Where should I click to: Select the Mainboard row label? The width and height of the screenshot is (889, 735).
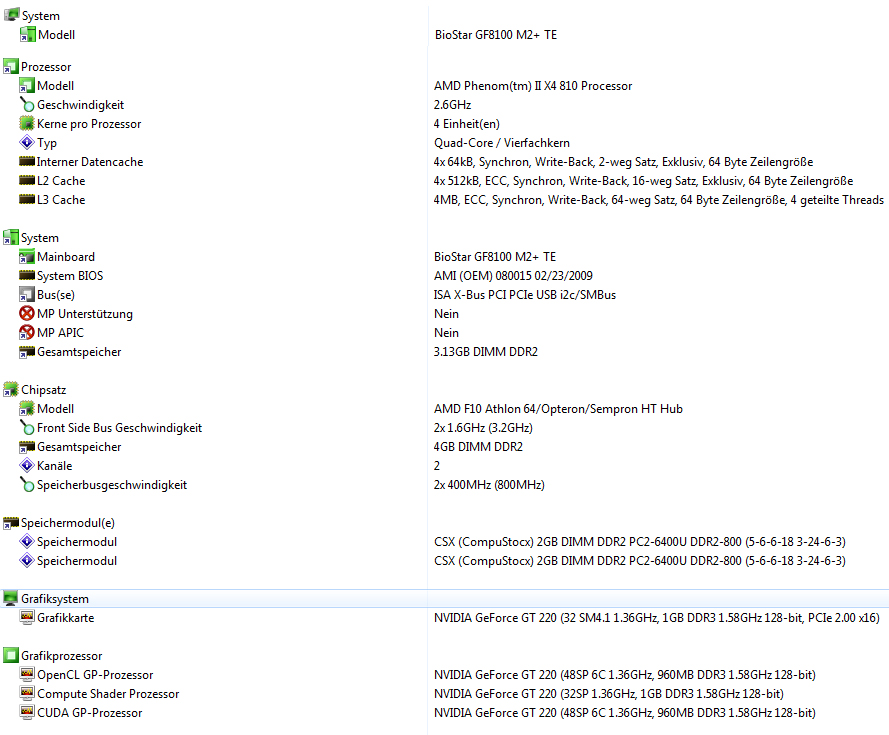66,257
